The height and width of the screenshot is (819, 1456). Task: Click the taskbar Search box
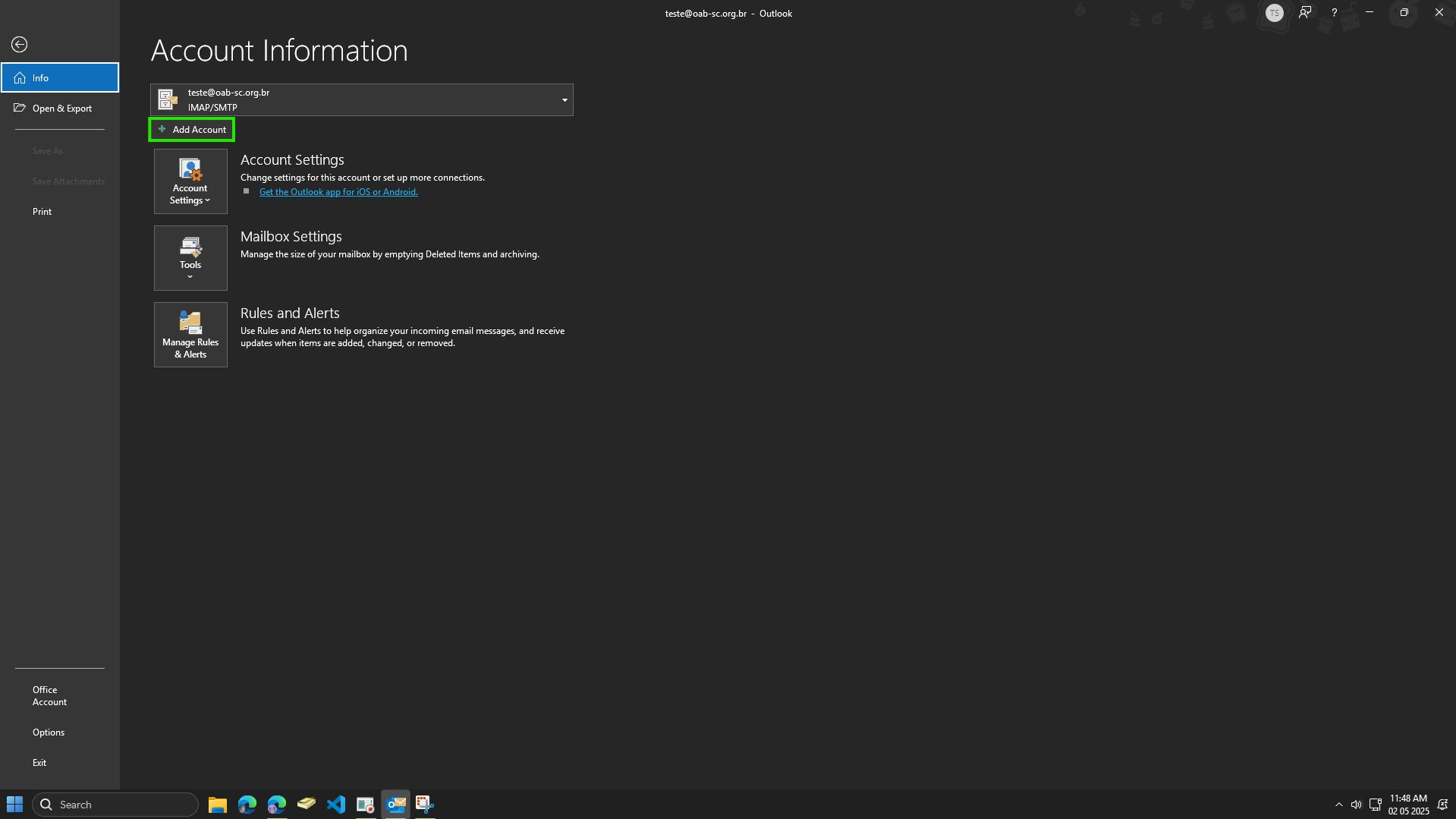[x=115, y=805]
